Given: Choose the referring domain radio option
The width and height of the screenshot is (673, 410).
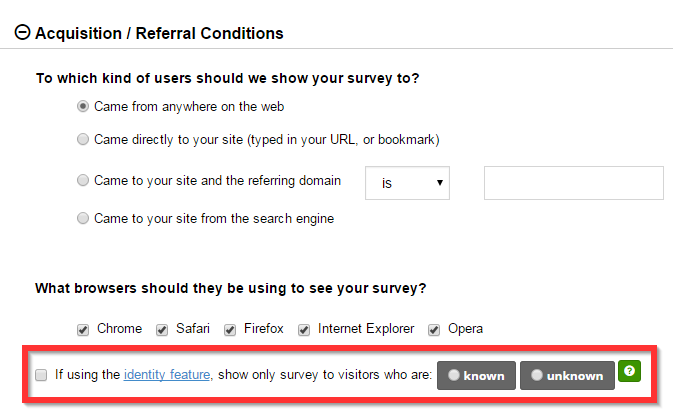Looking at the screenshot, I should click(x=83, y=181).
